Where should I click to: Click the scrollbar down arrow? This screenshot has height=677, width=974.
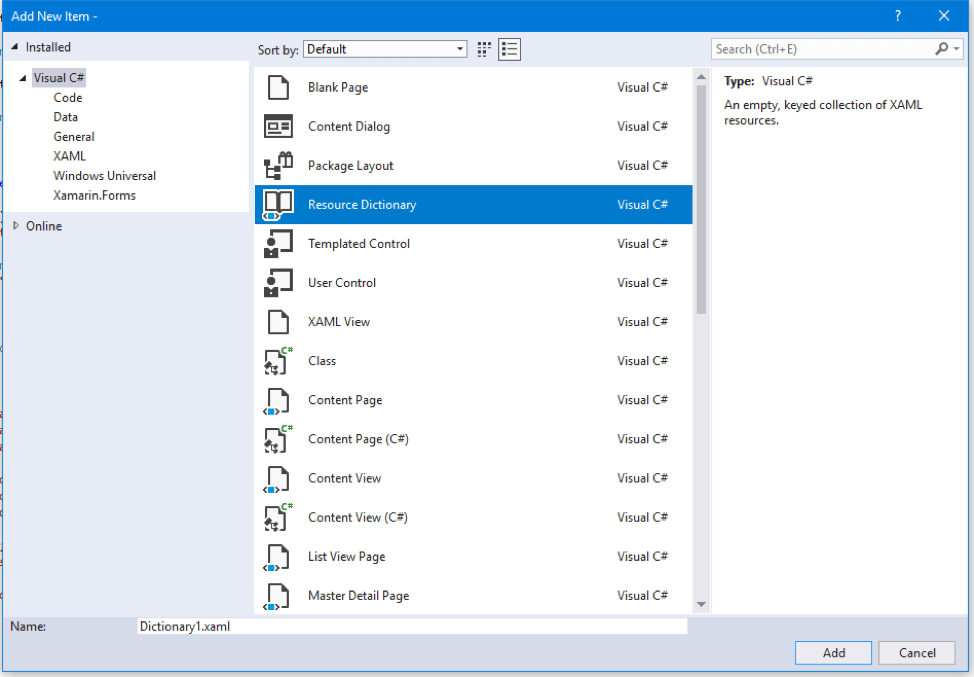click(x=701, y=604)
